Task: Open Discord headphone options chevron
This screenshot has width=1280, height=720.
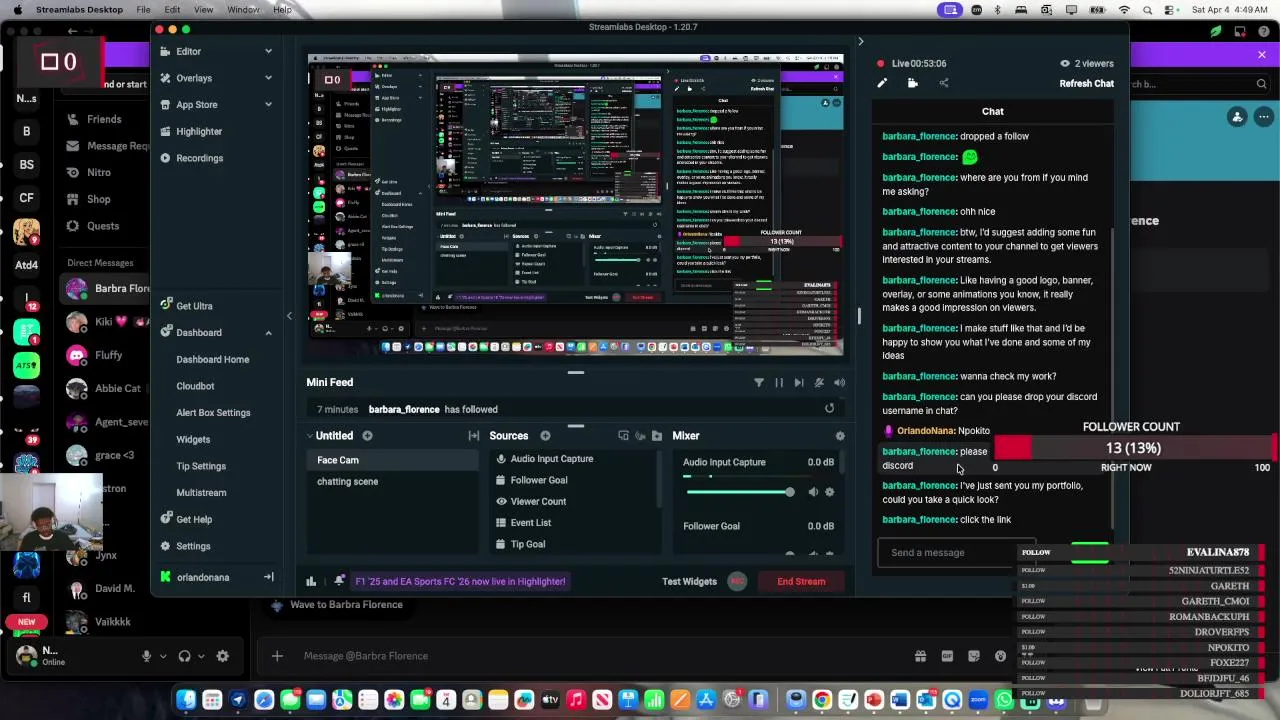Action: tap(200, 656)
